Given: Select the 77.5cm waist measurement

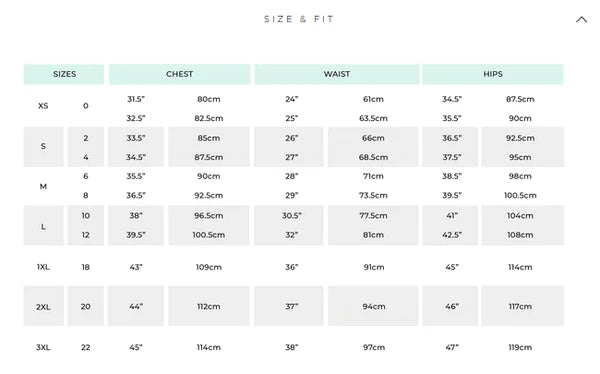Looking at the screenshot, I should pyautogui.click(x=373, y=216).
